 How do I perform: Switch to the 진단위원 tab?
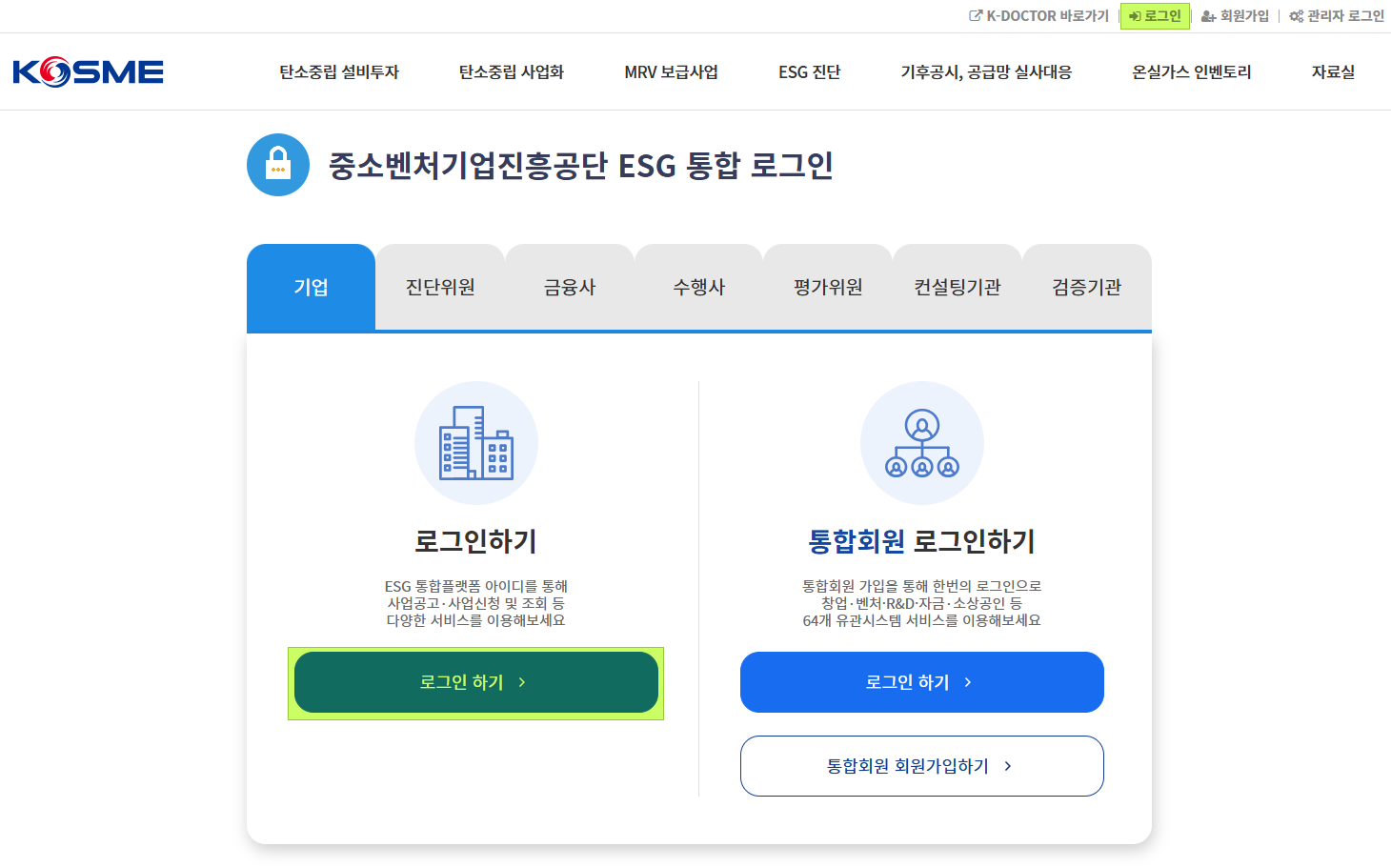tap(440, 287)
